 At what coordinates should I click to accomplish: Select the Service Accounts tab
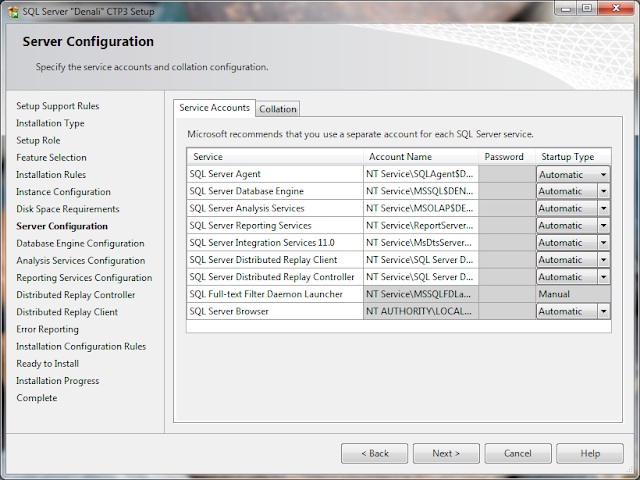[214, 108]
